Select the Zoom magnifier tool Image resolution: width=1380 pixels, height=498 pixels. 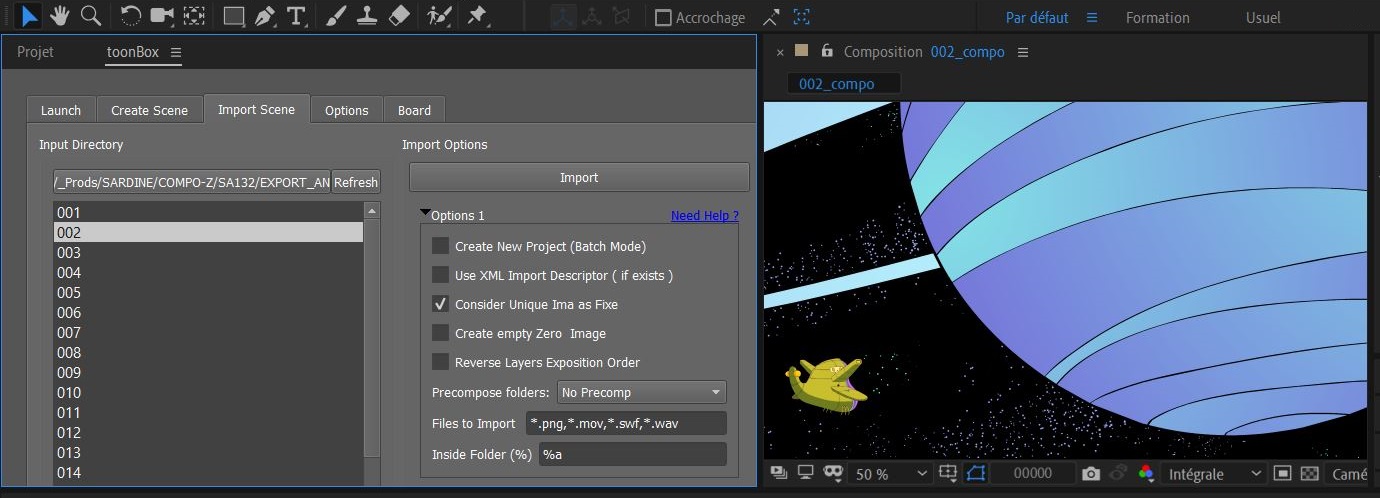click(91, 16)
